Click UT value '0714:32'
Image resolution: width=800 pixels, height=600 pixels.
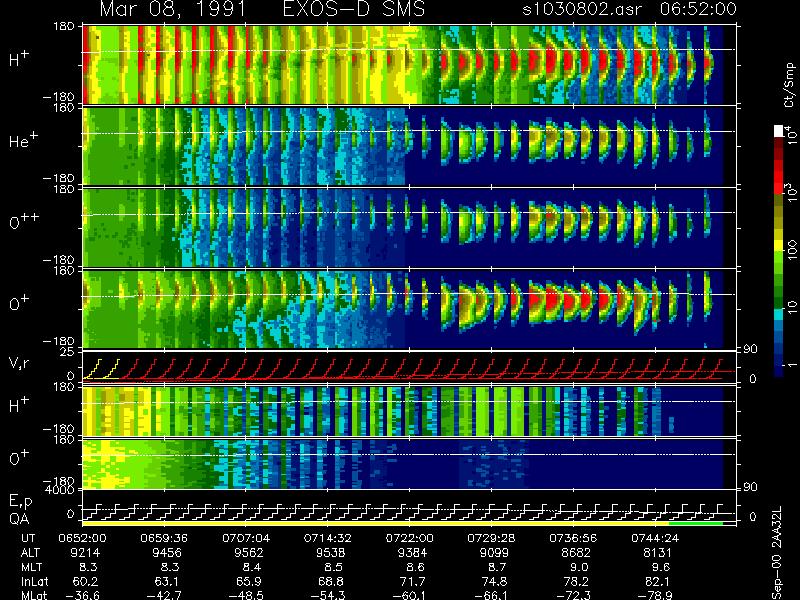tap(328, 538)
